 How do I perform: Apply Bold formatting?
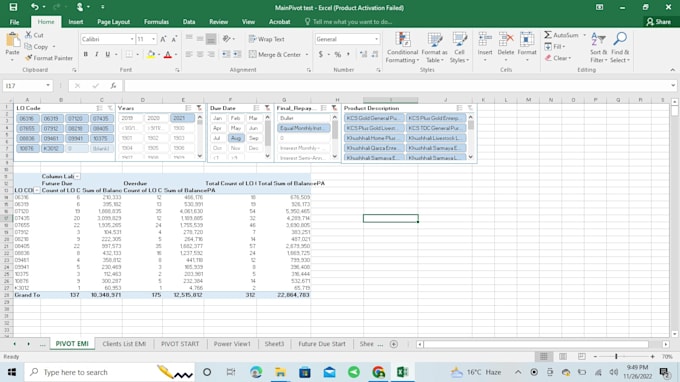(x=85, y=54)
